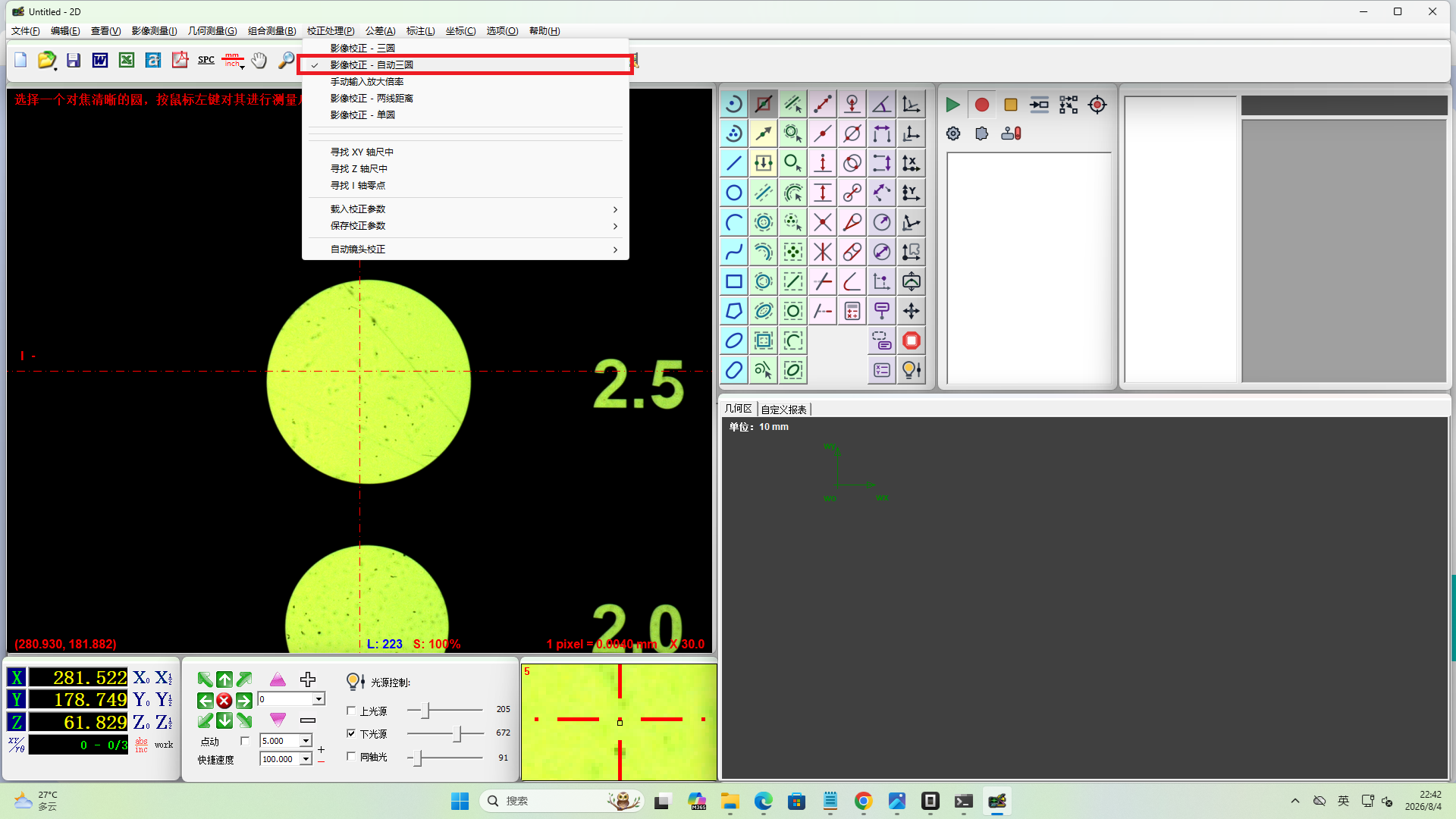Adjust the 下光源 brightness slider
Screen dimensions: 1456x819
click(x=457, y=733)
